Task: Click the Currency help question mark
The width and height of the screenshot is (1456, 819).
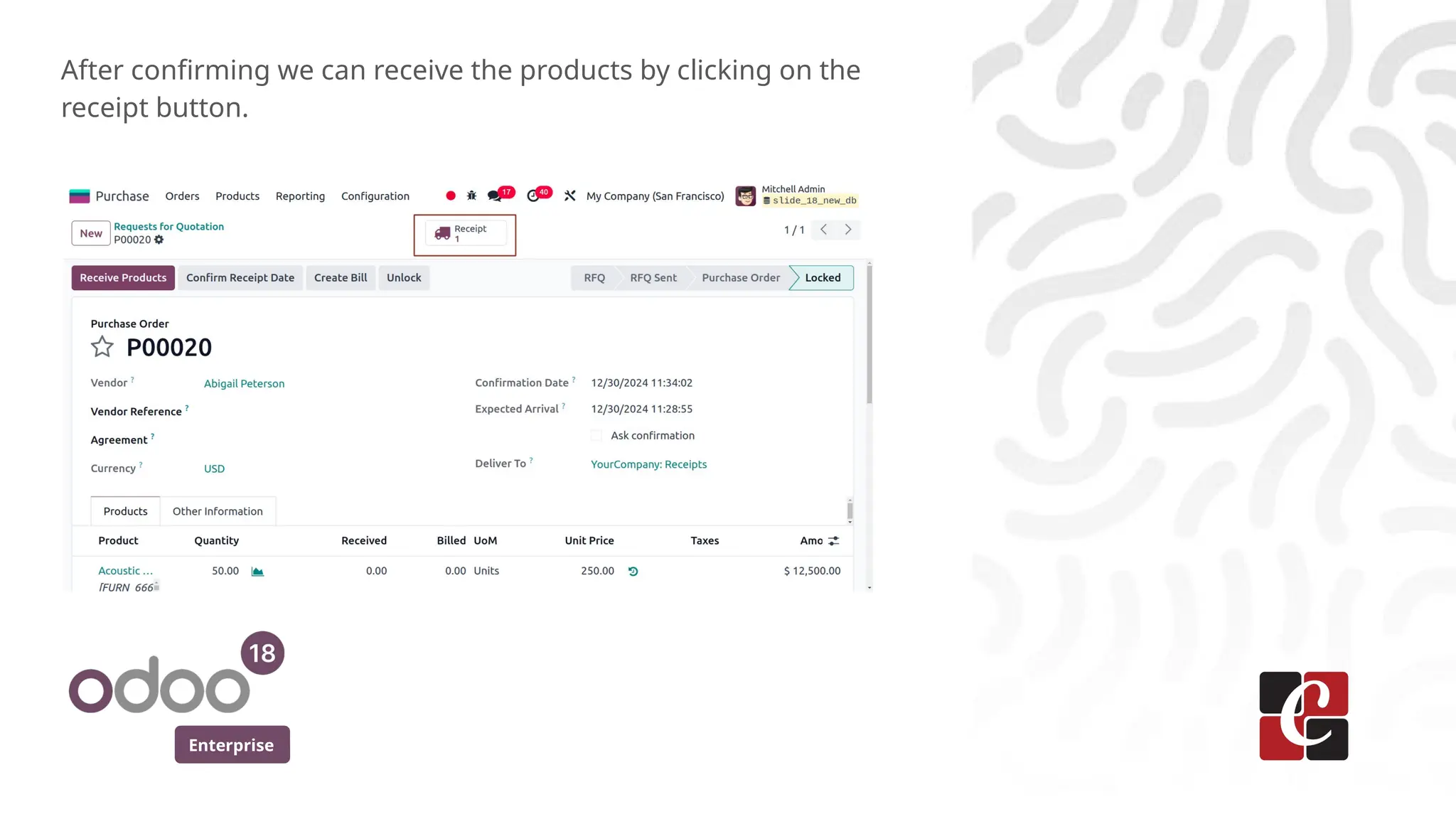Action: coord(141,465)
